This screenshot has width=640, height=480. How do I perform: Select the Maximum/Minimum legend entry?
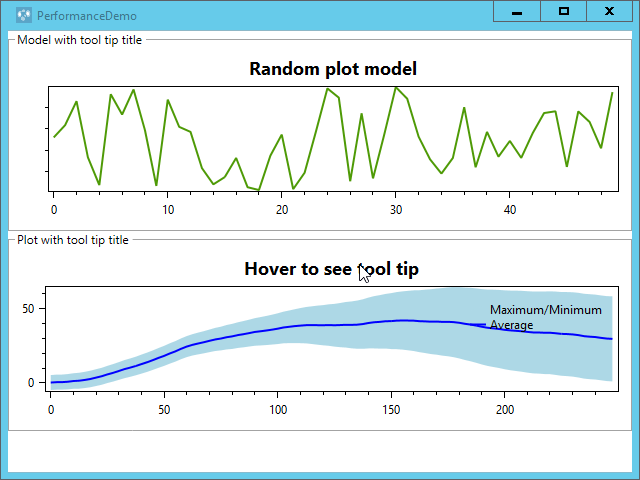pyautogui.click(x=545, y=310)
